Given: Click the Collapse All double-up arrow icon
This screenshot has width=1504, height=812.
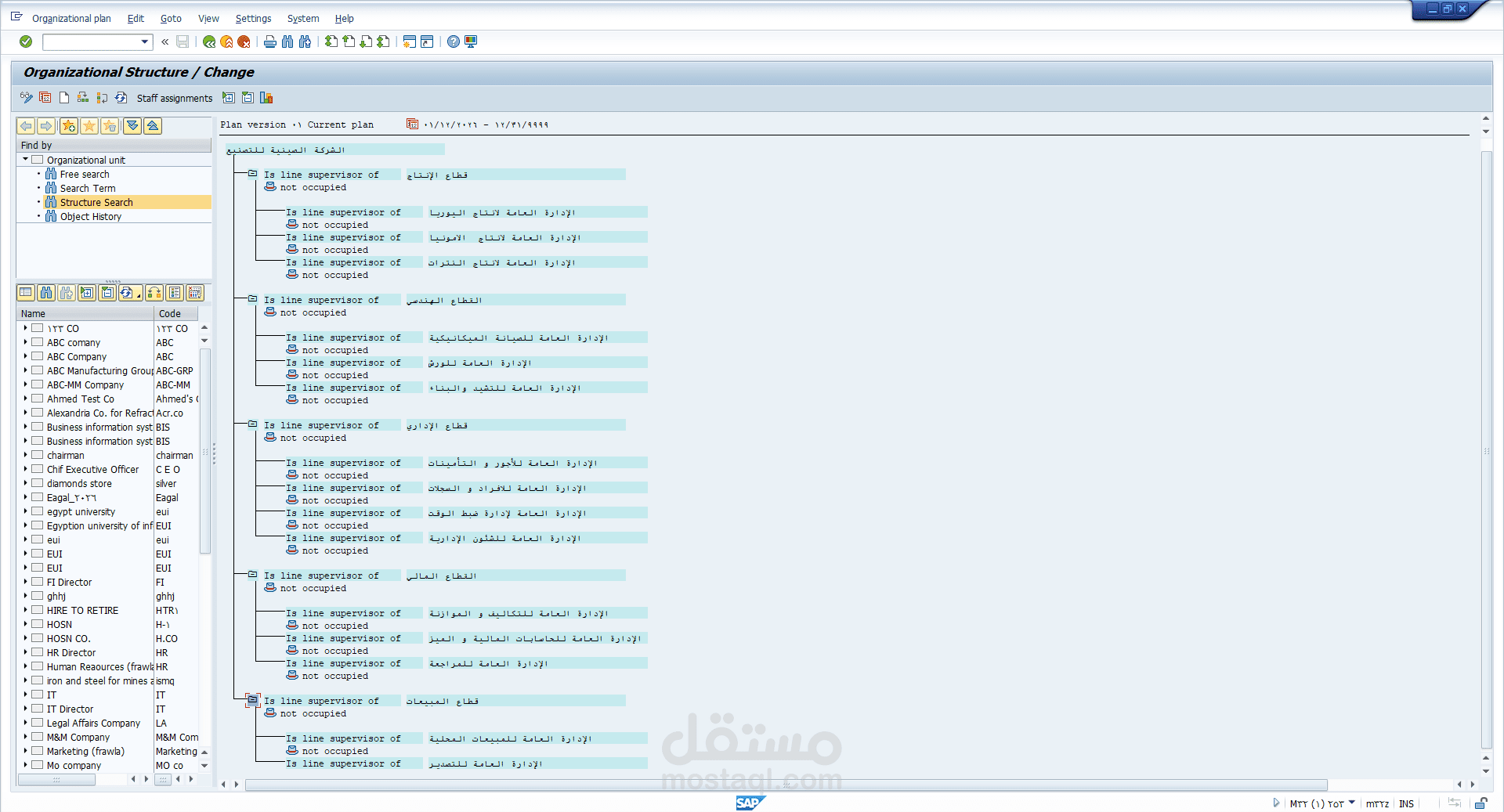Looking at the screenshot, I should tap(153, 126).
